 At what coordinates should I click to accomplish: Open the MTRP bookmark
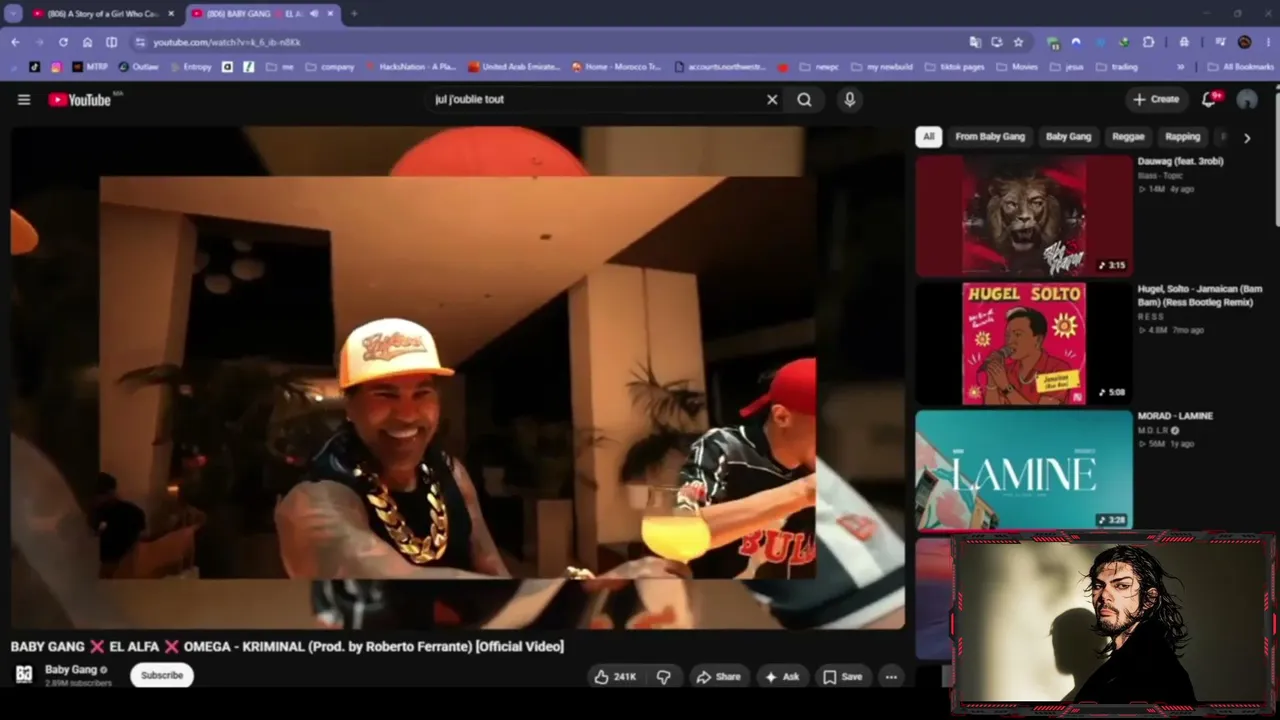(x=90, y=67)
